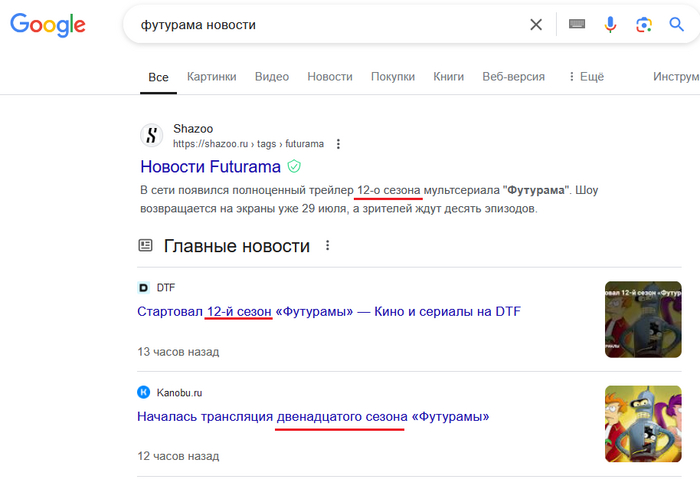Expand the Ещё more options menu
The height and width of the screenshot is (486, 700).
tap(586, 77)
